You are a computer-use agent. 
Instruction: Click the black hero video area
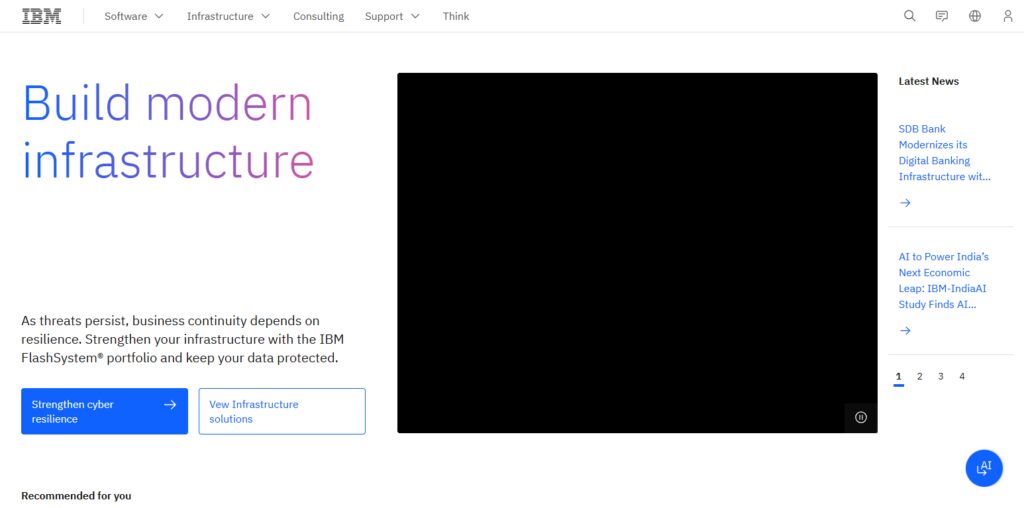pos(637,253)
